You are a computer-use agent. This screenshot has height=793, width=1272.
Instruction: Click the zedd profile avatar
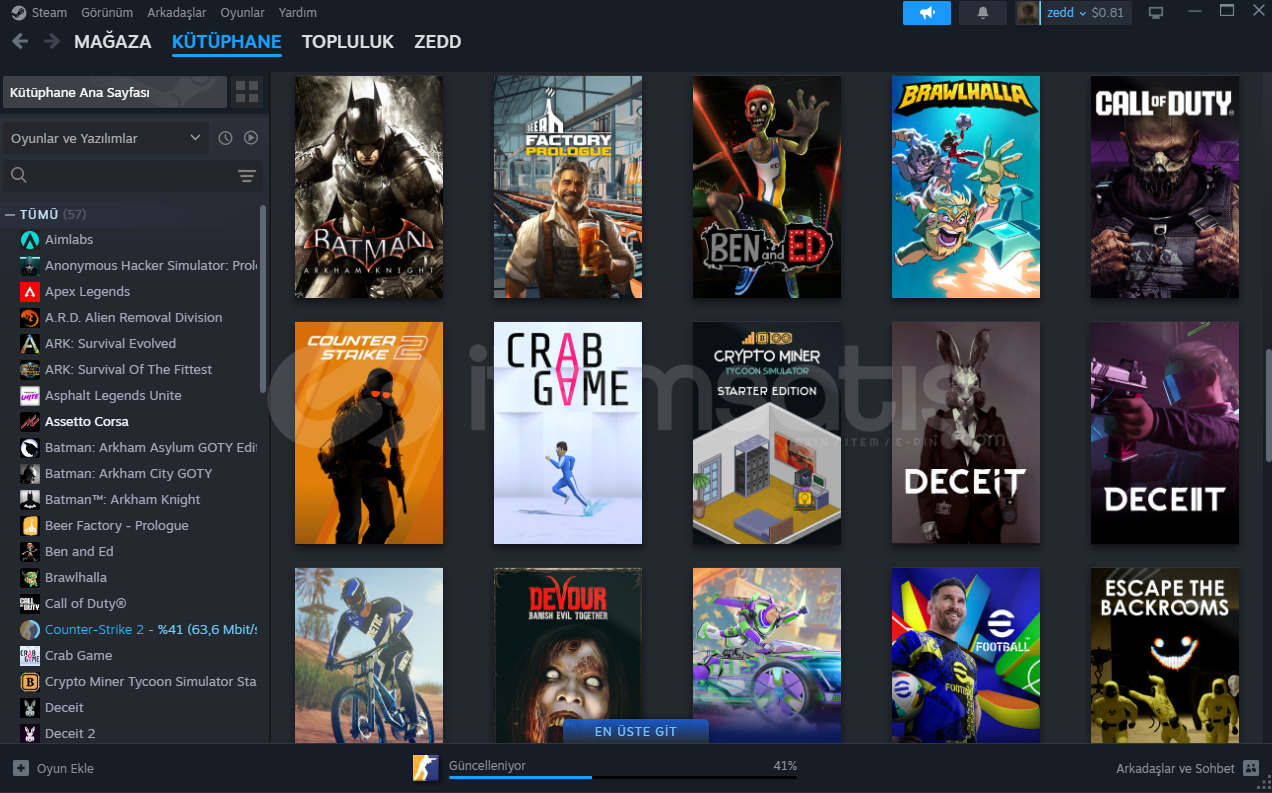(1028, 13)
